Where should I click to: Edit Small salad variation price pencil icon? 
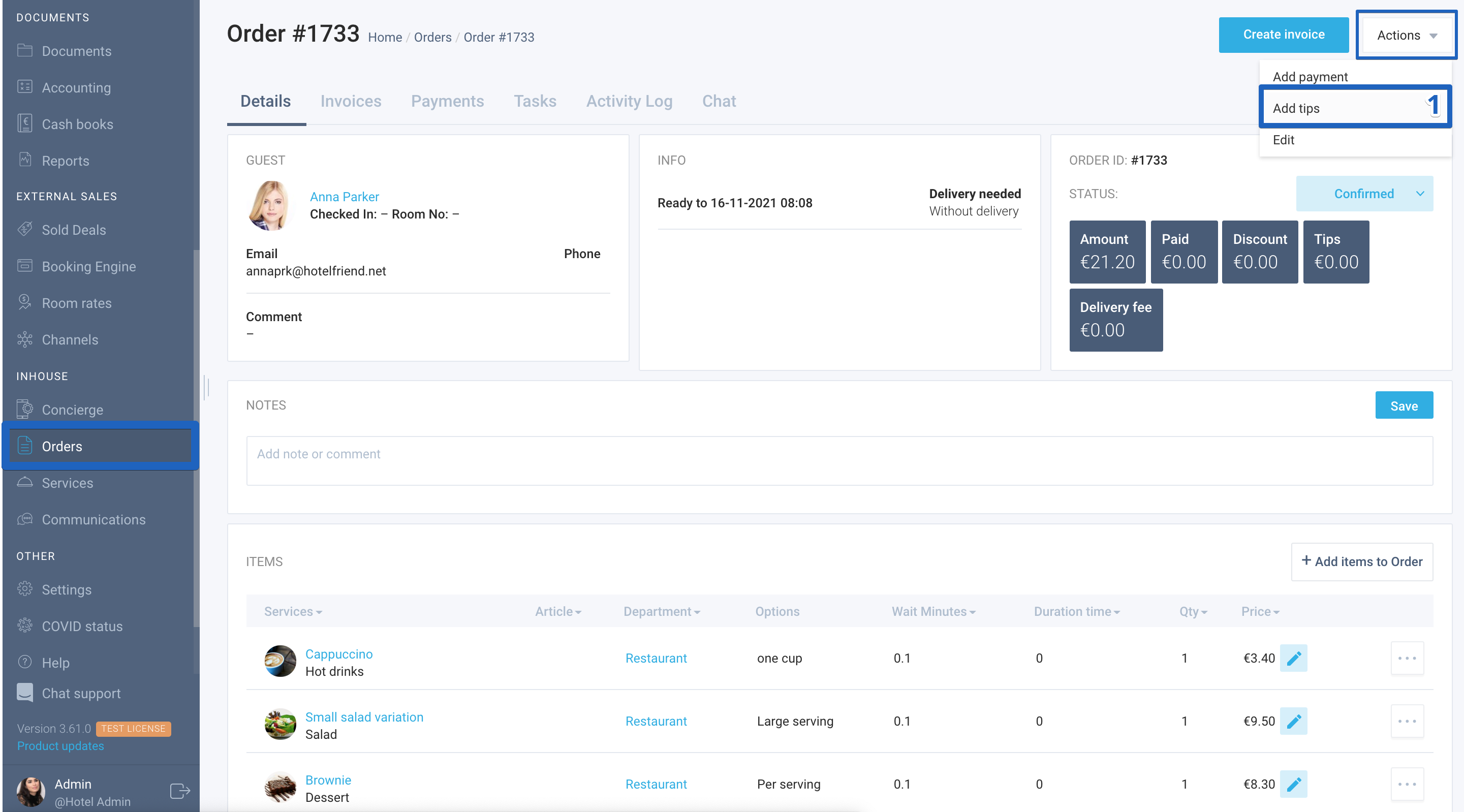coord(1293,721)
